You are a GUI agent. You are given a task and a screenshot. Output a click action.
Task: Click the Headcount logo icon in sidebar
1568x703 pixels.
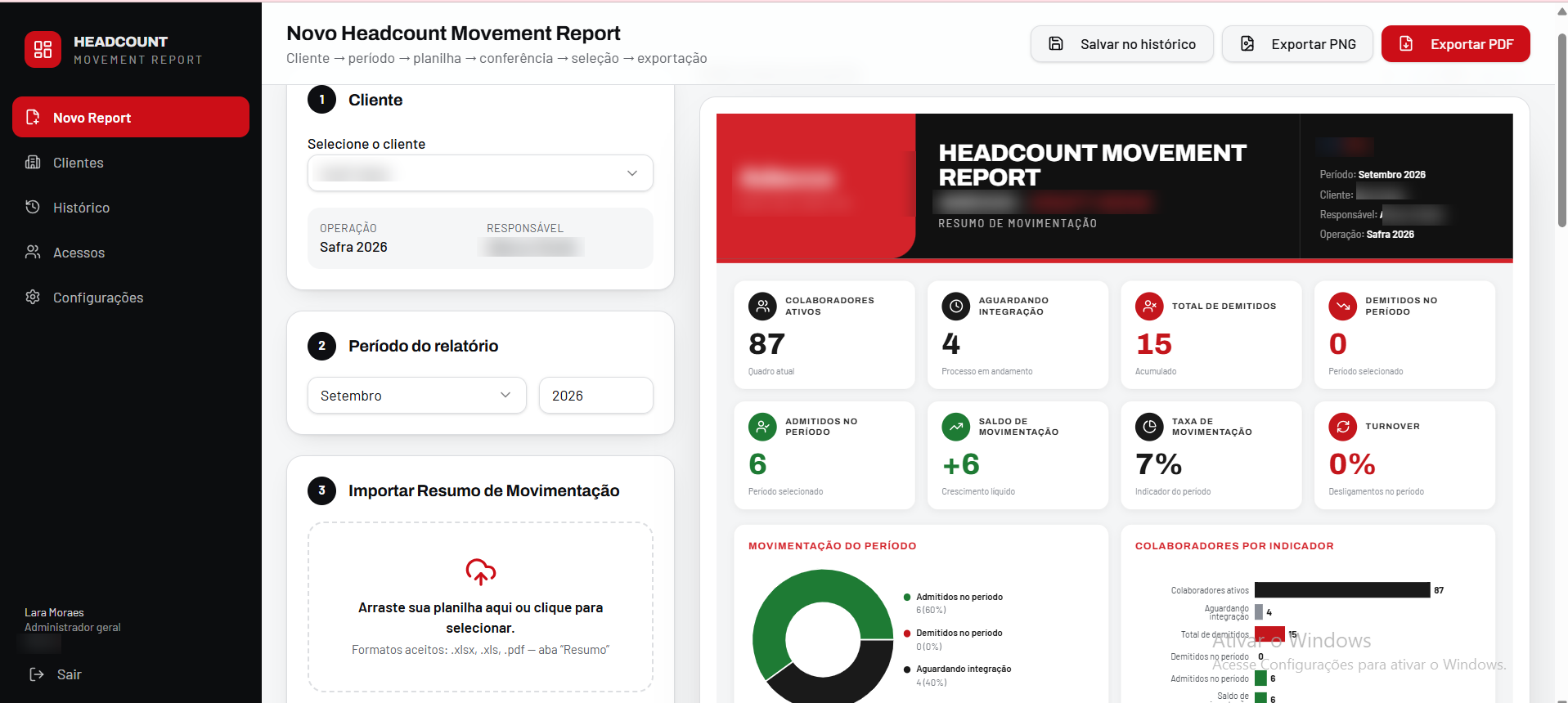click(x=43, y=49)
